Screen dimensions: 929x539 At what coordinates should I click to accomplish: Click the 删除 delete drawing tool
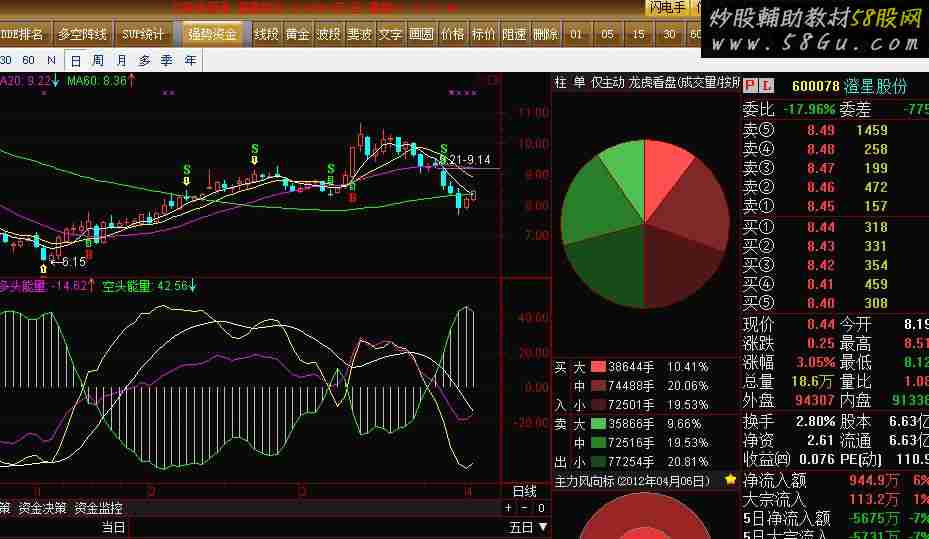pos(545,34)
